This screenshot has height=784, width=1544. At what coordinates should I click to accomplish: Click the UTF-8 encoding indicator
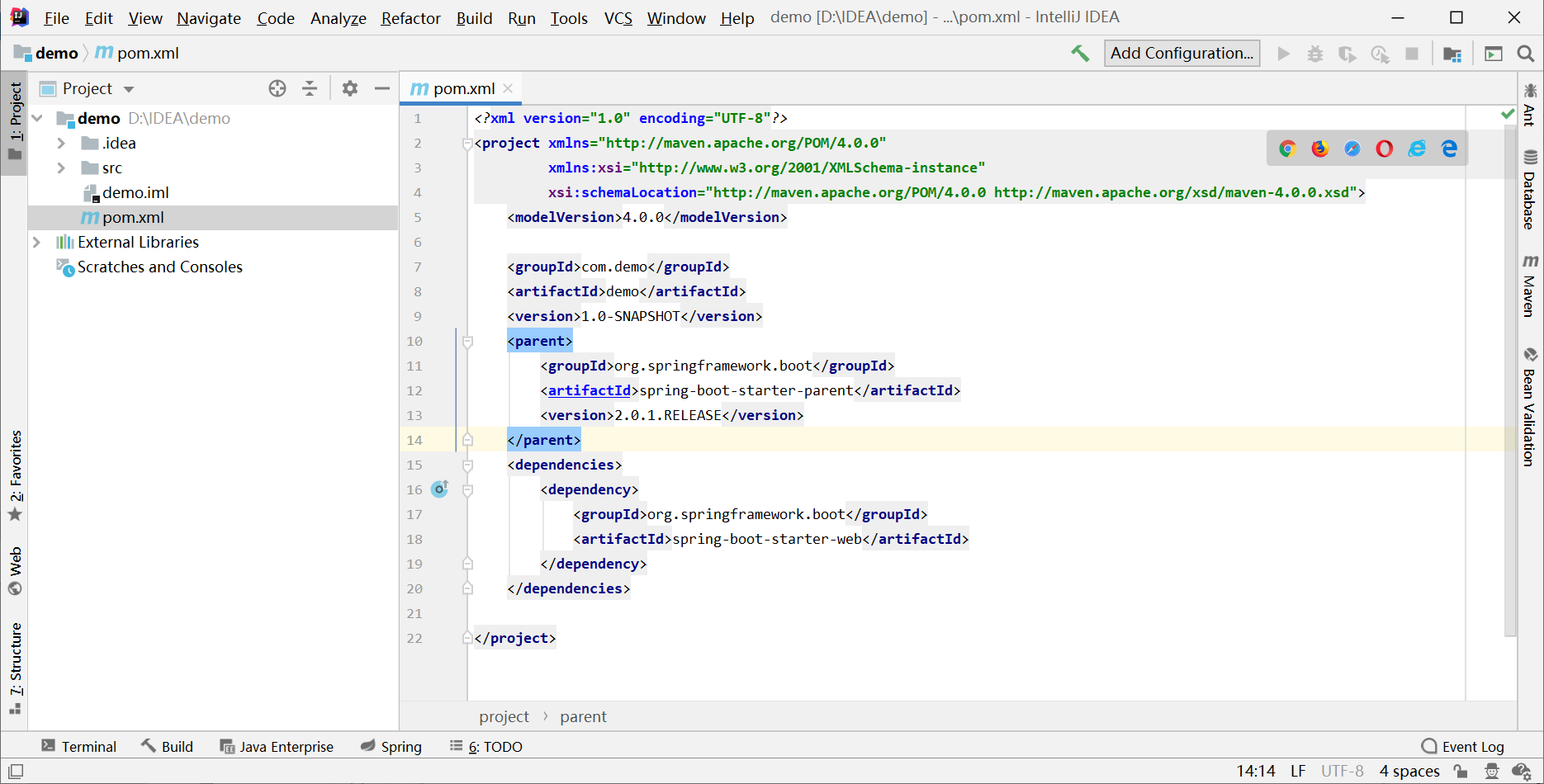pos(1342,771)
